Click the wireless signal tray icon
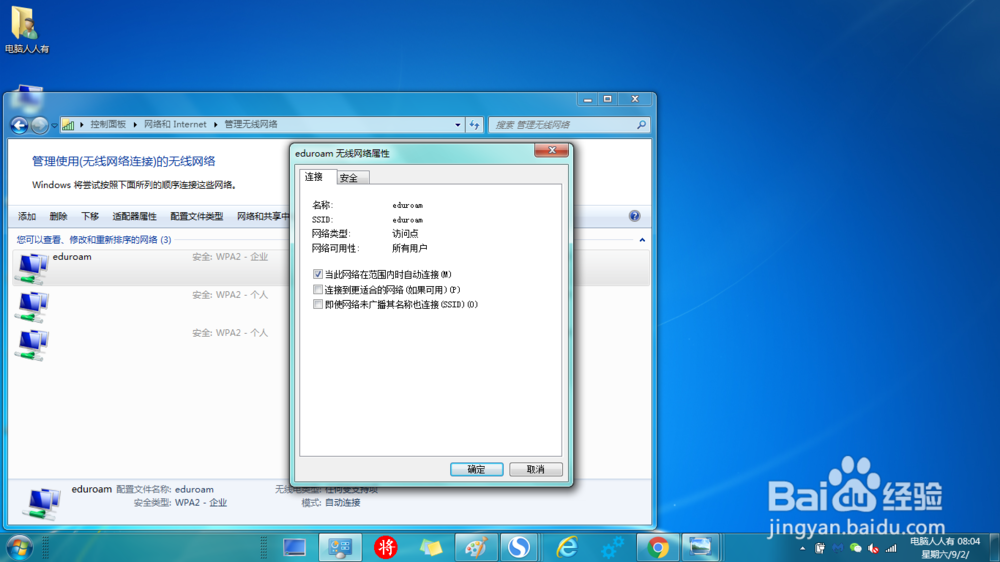Viewport: 1000px width, 562px height. (x=891, y=549)
